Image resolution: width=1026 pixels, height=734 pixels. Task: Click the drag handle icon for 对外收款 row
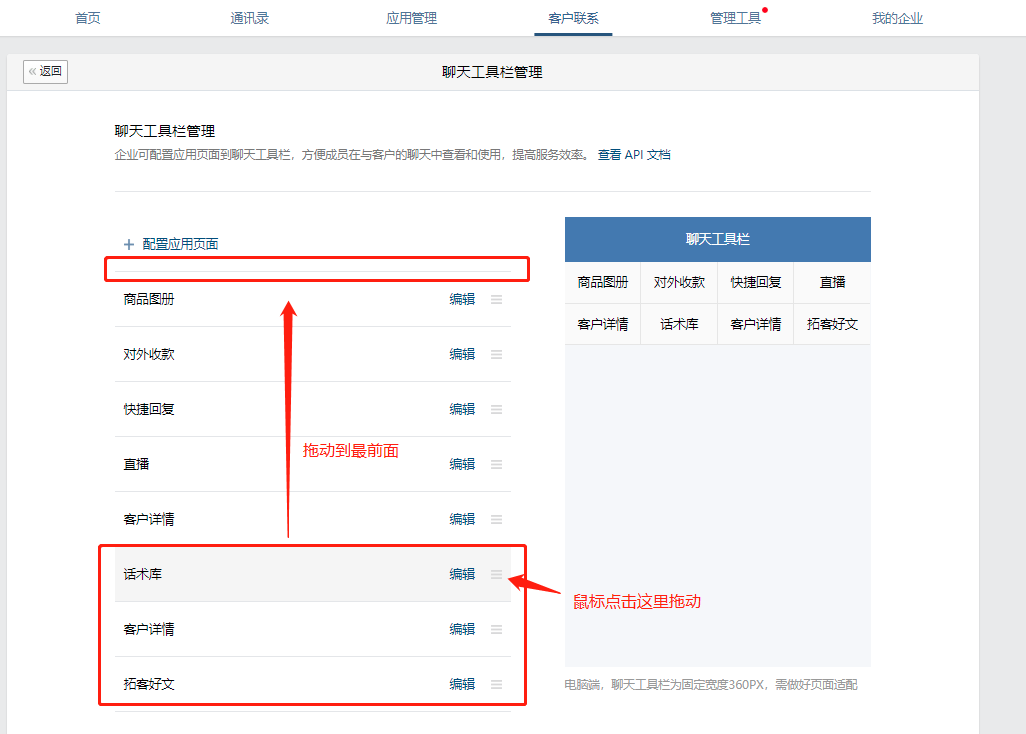[497, 354]
